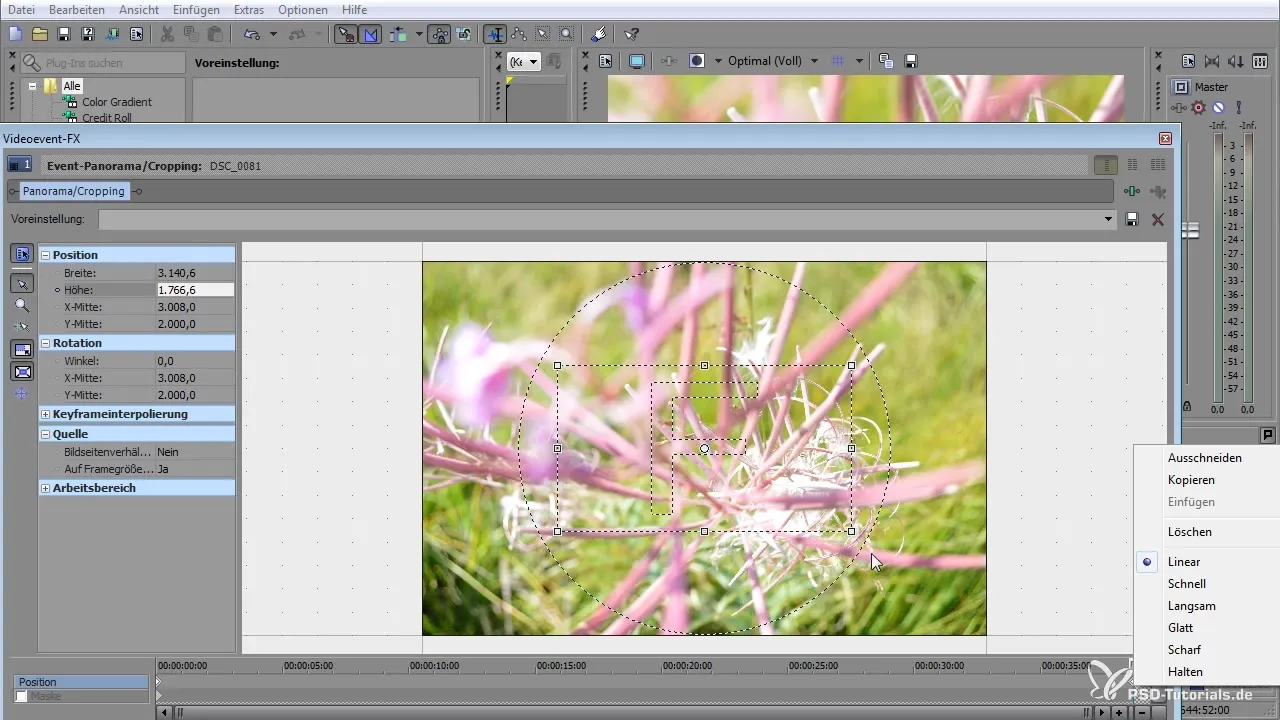1280x720 pixels.
Task: Click the Cut scissors icon
Action: 167,34
